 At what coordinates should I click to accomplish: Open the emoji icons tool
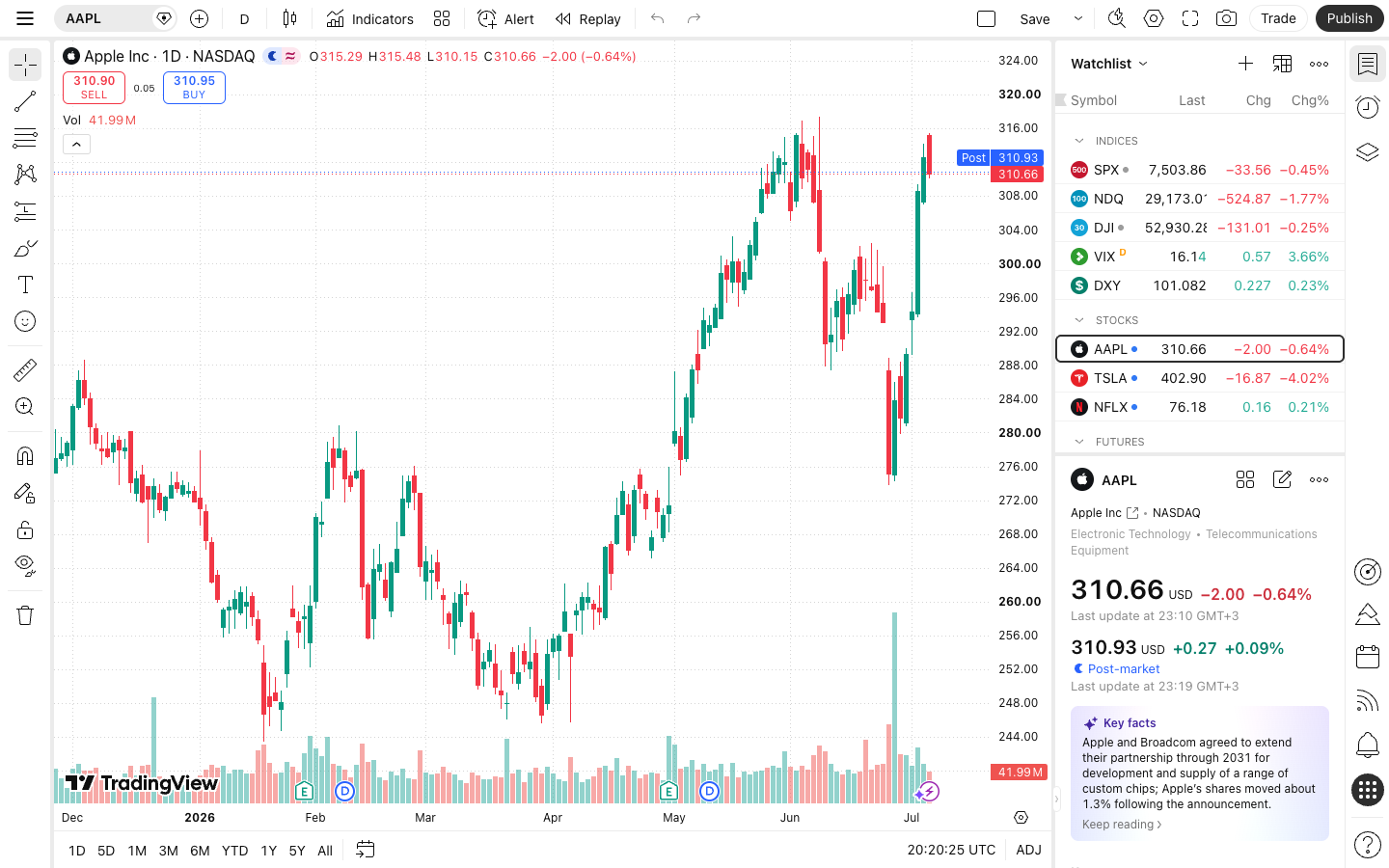[x=25, y=321]
